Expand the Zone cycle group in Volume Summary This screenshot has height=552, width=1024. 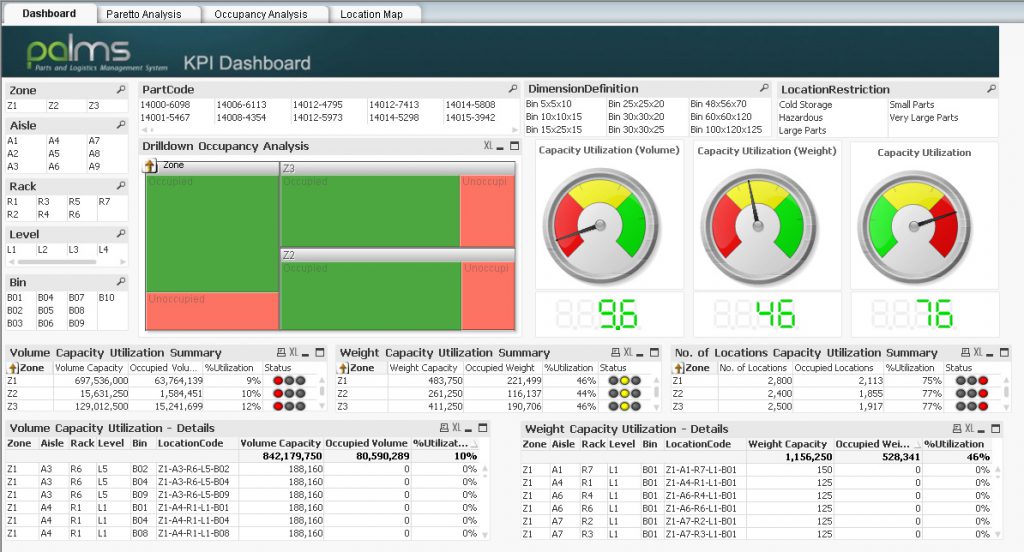coord(15,368)
